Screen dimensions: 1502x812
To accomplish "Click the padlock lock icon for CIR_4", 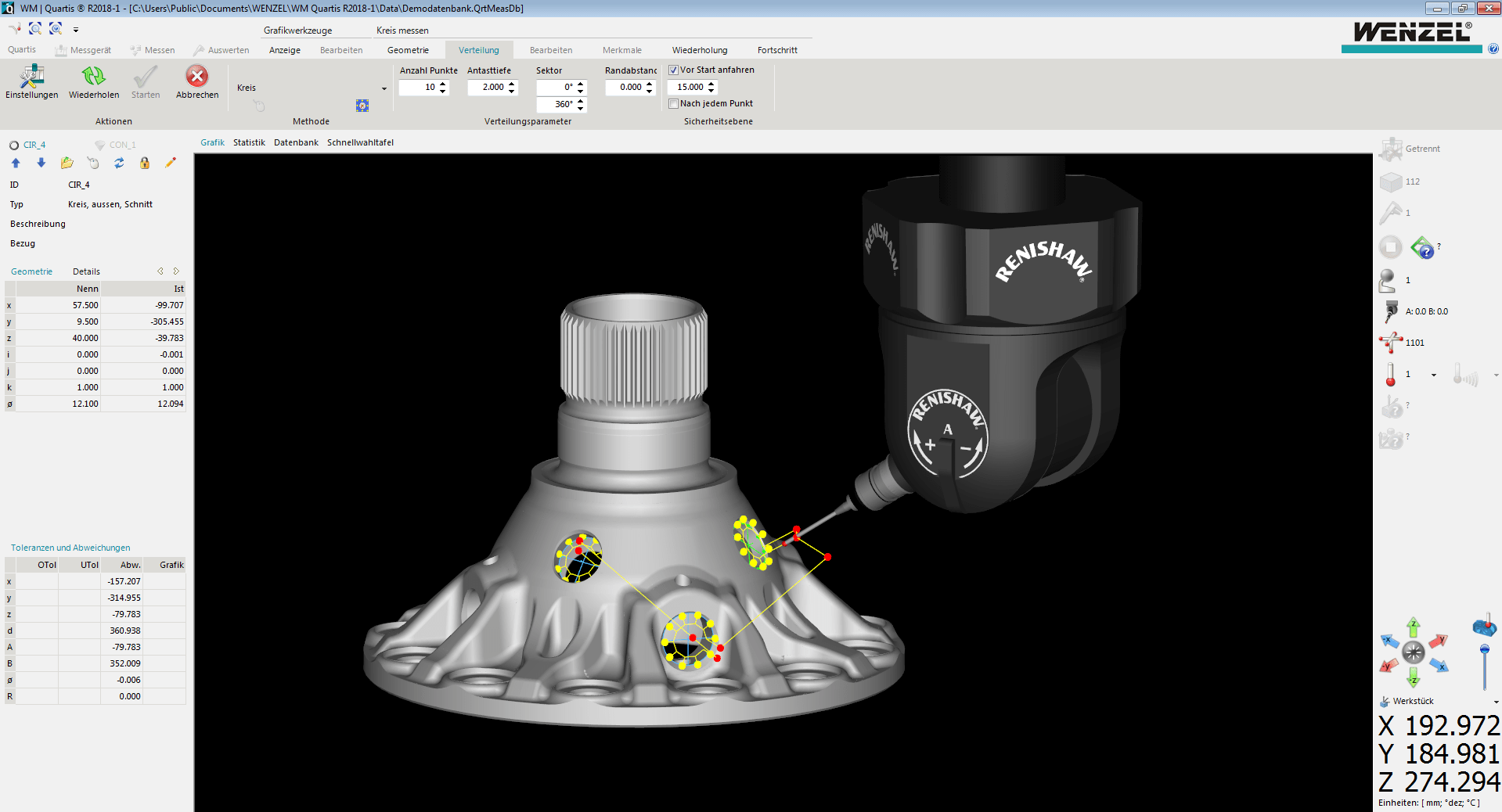I will [145, 163].
